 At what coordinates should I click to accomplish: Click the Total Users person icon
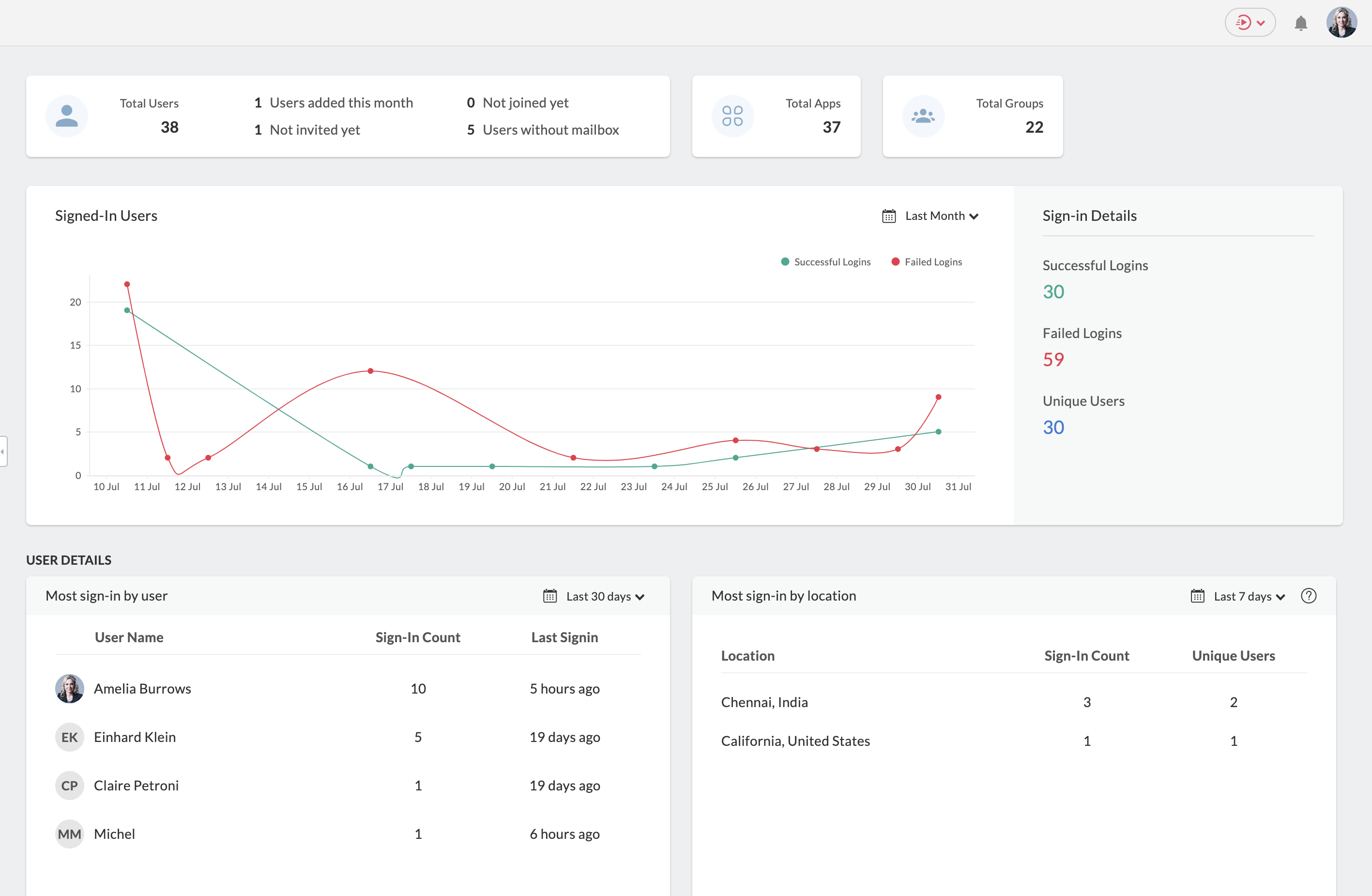67,116
